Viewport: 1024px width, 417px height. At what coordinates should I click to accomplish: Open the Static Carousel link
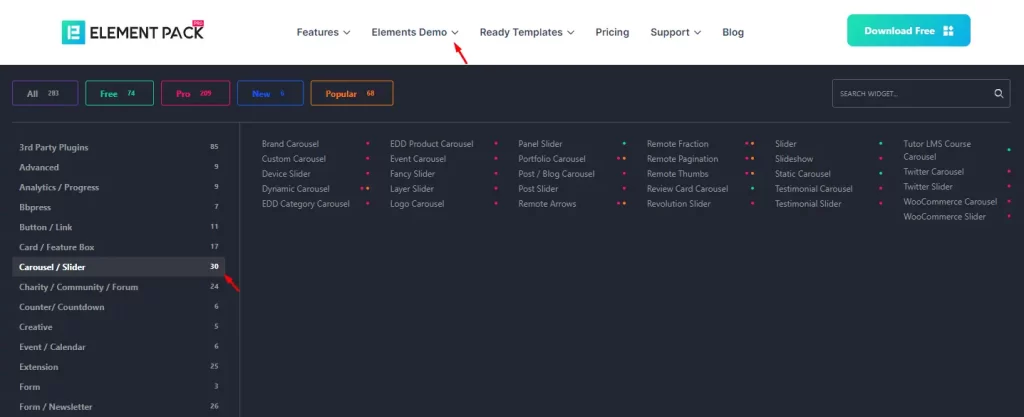(x=803, y=174)
